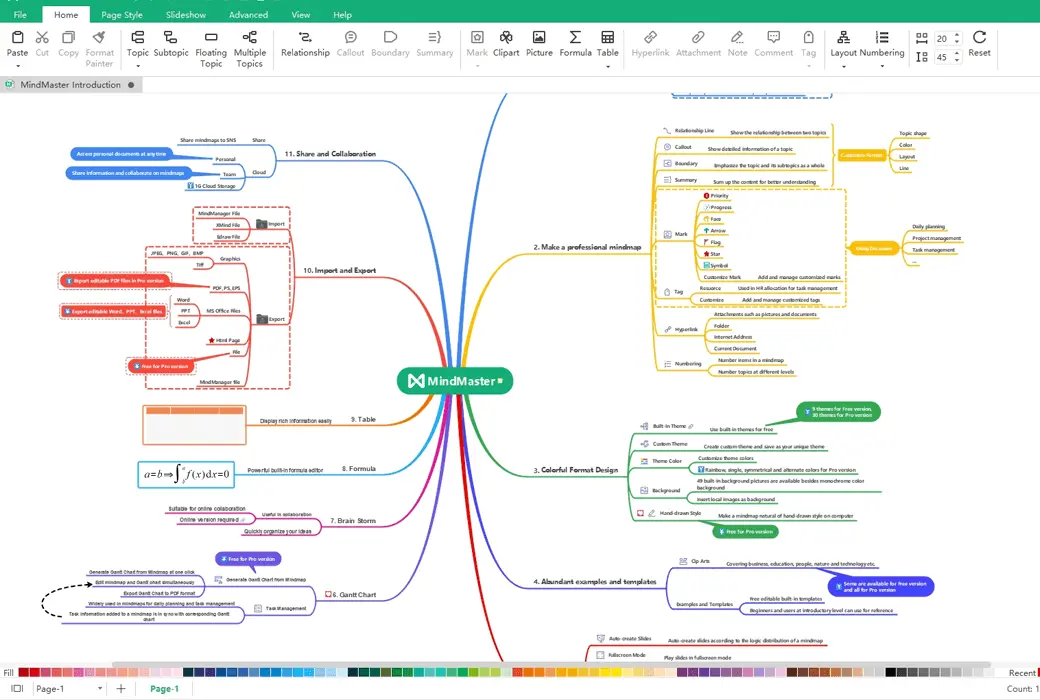Screen dimensions: 1040x700
Task: Select the '4. Abundant examples and templates' topic
Action: pos(595,581)
